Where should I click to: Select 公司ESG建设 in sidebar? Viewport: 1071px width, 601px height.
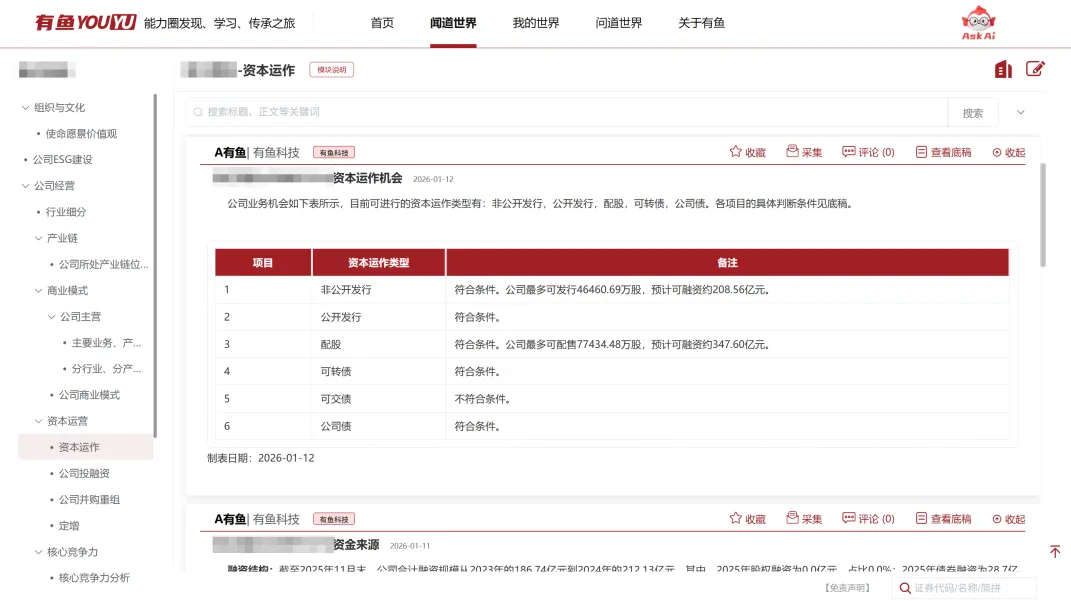pos(62,160)
